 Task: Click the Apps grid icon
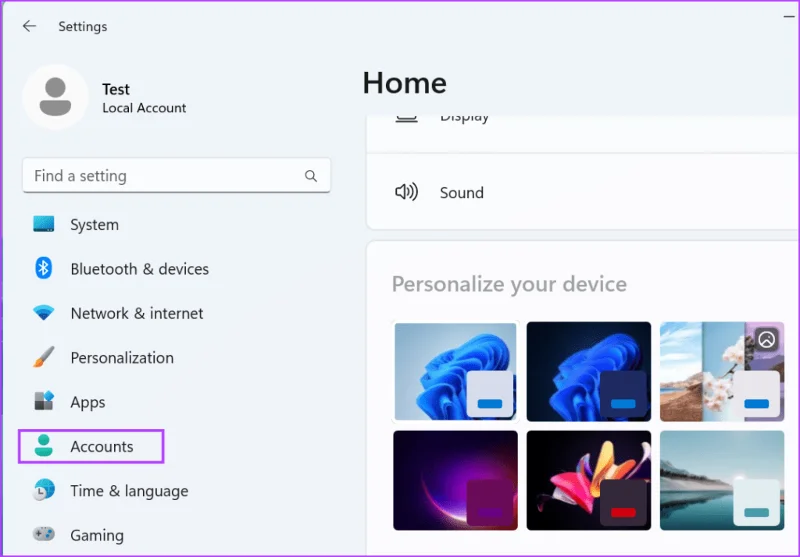pos(44,401)
